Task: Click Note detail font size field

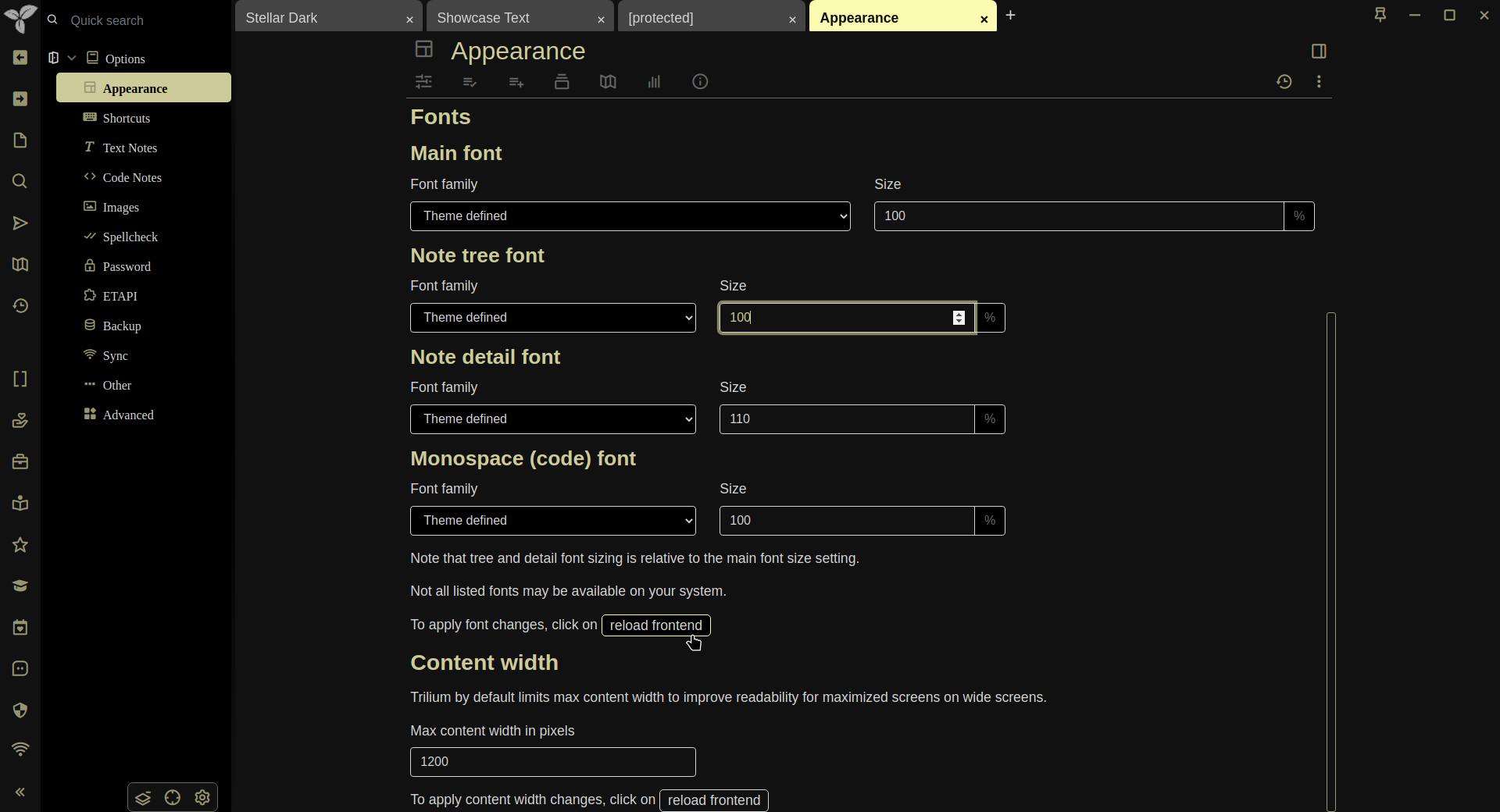Action: 847,419
